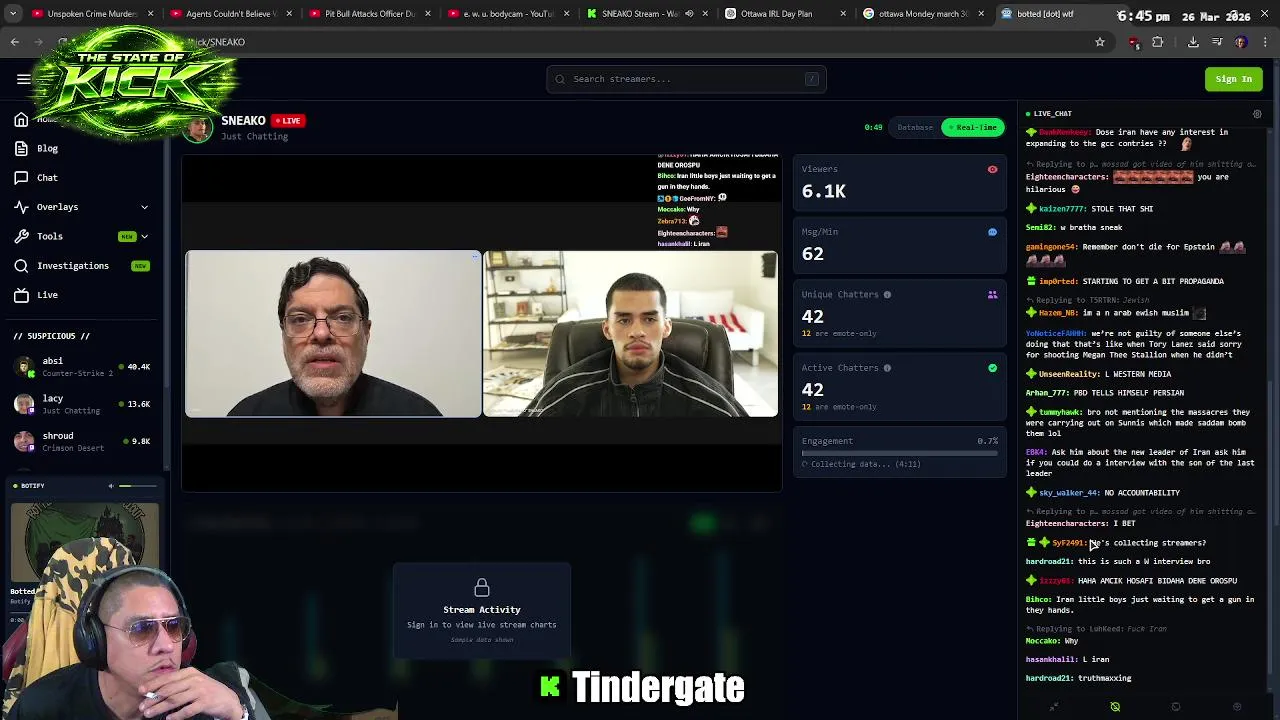The width and height of the screenshot is (1280, 720).
Task: Close the botted [dot] wtf tab
Action: [x=1118, y=14]
